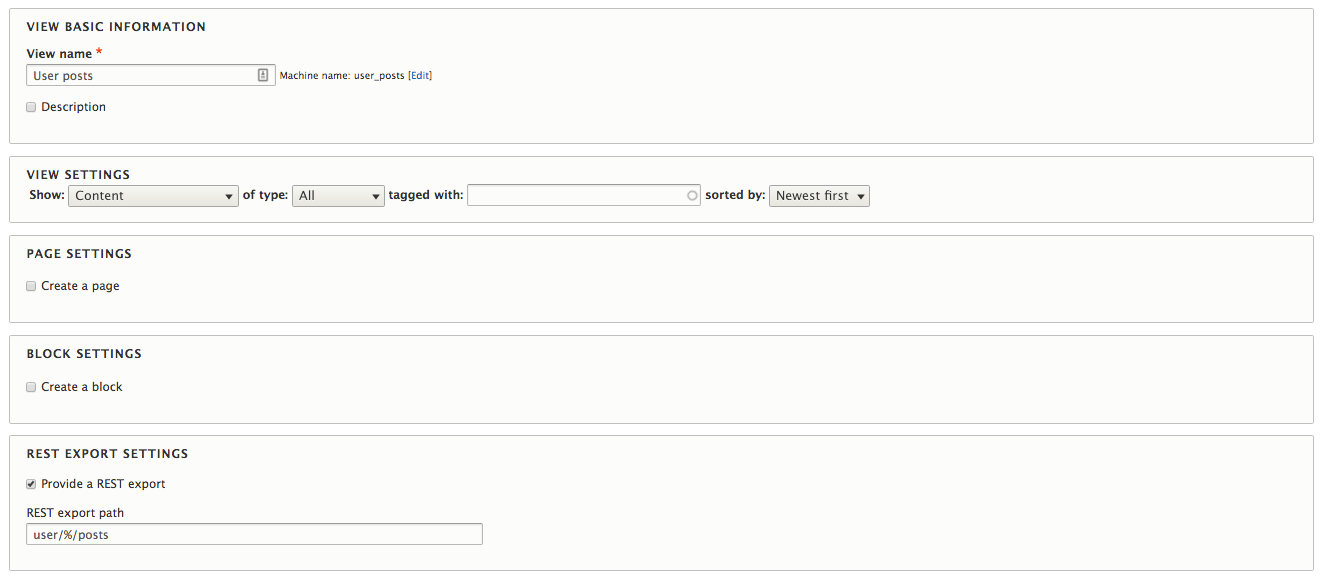Click the View Settings section heading
This screenshot has width=1321, height=579.
pyautogui.click(x=78, y=175)
